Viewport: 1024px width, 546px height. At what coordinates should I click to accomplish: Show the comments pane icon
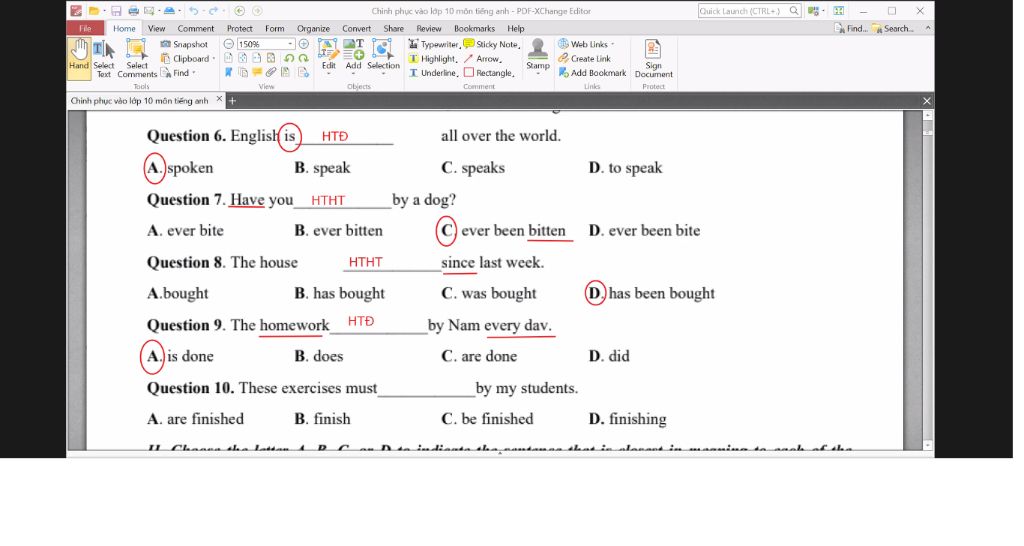coord(257,72)
